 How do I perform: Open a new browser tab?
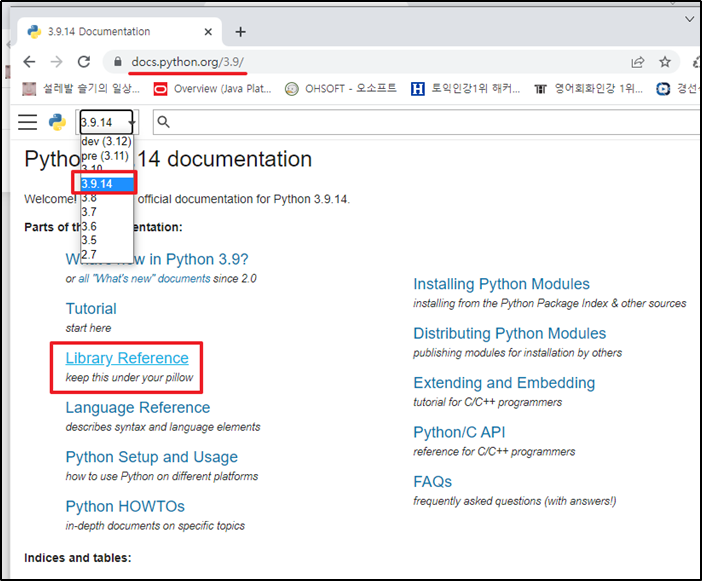(x=240, y=32)
